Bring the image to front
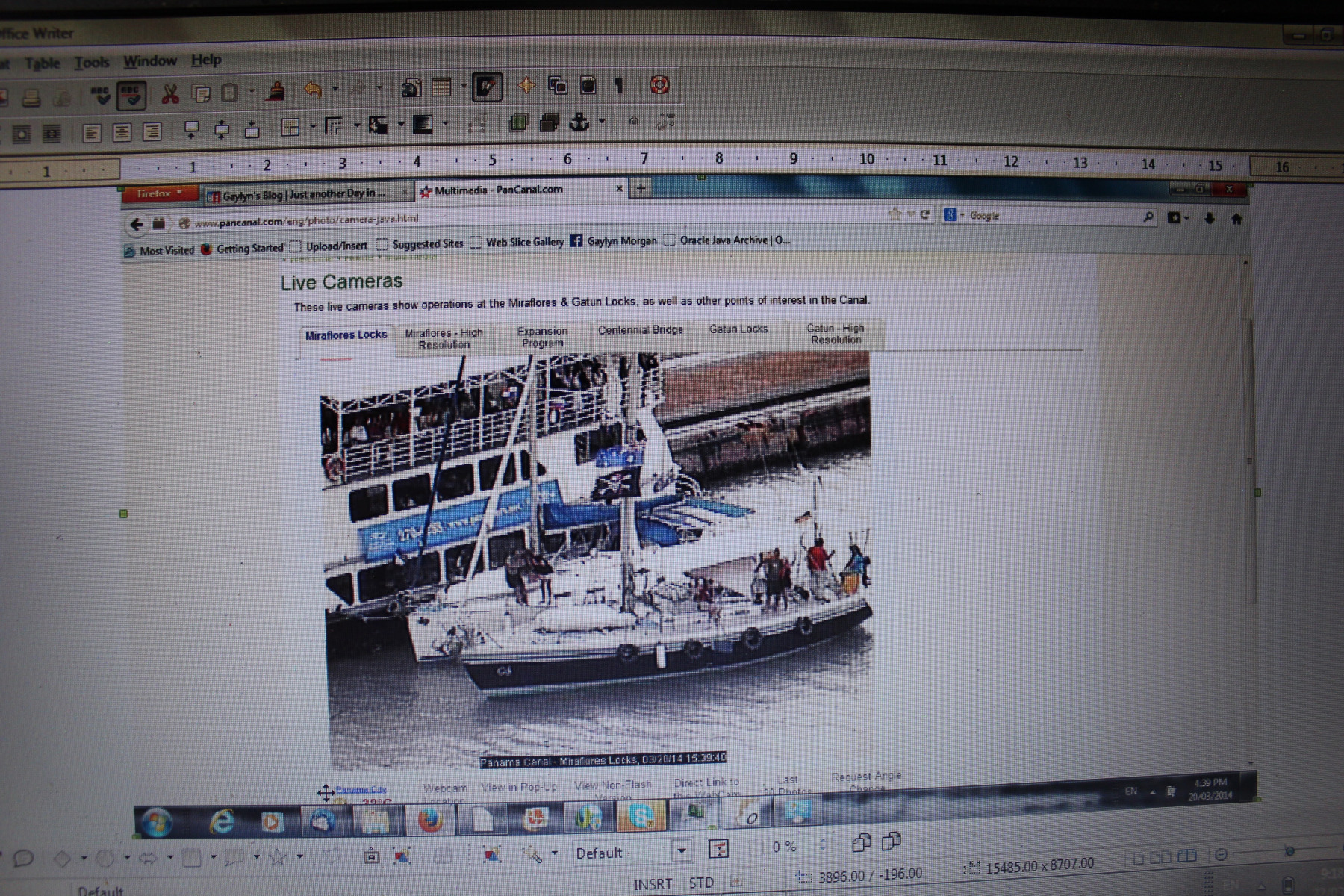The width and height of the screenshot is (1344, 896). [x=519, y=122]
